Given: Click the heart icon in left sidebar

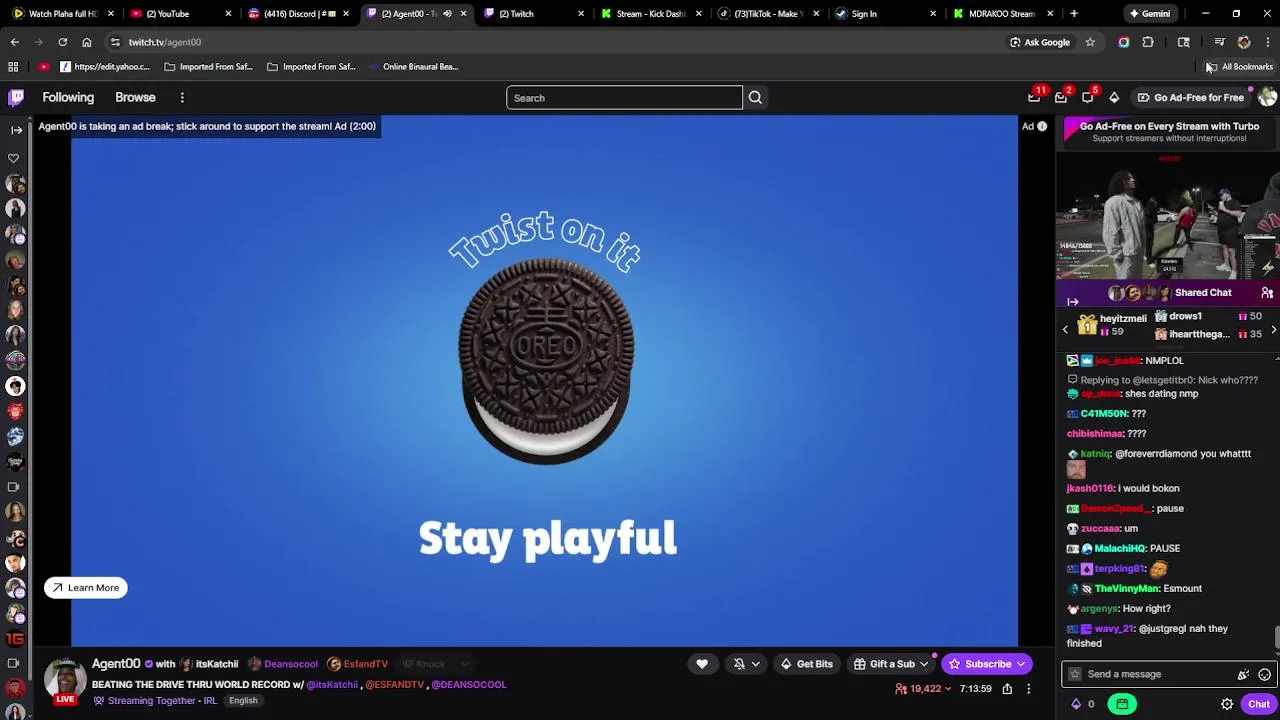Looking at the screenshot, I should point(14,158).
